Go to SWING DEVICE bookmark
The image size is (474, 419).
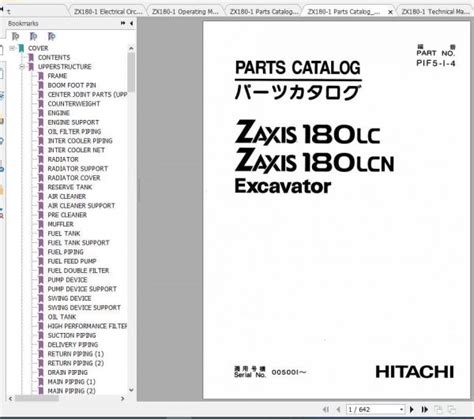click(x=69, y=298)
